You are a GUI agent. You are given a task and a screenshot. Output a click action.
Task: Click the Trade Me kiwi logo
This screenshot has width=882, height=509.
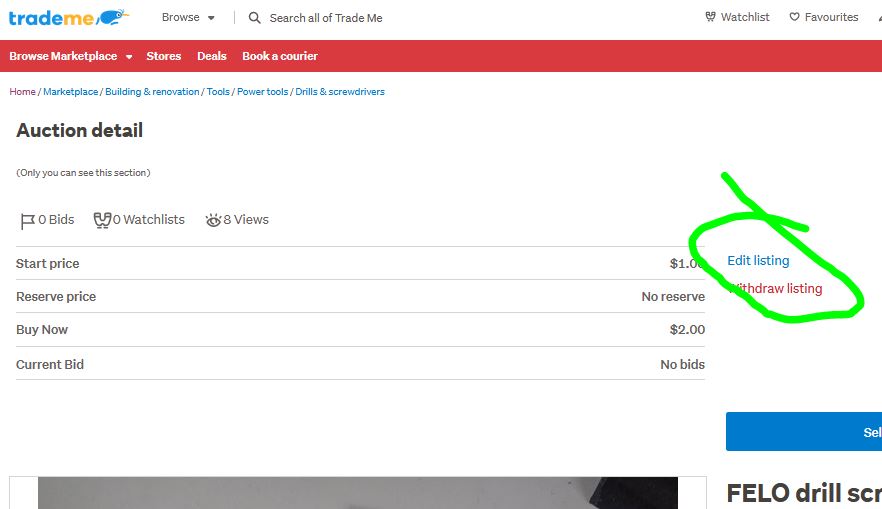pyautogui.click(x=69, y=17)
